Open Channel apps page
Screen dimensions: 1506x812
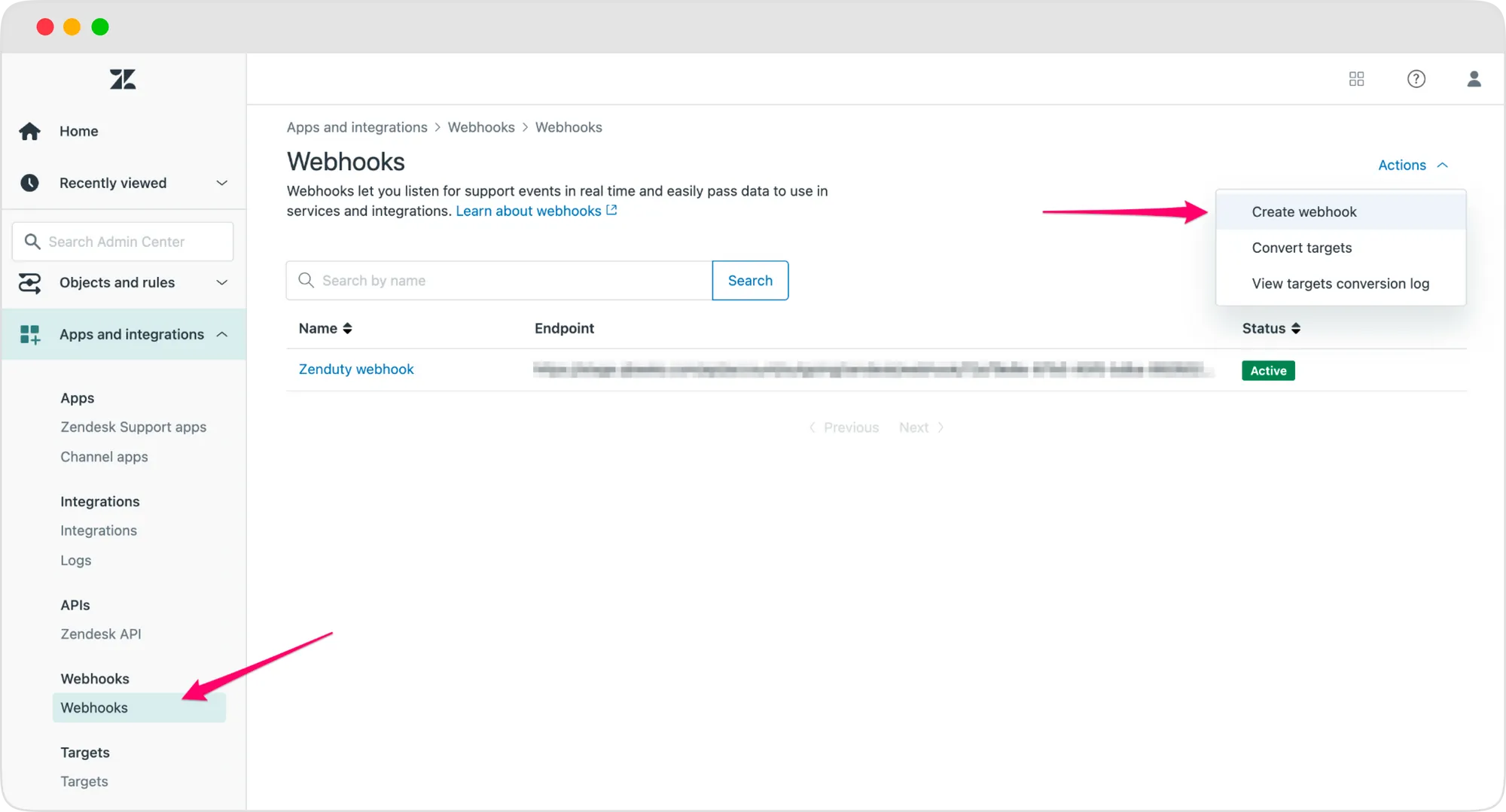coord(104,457)
